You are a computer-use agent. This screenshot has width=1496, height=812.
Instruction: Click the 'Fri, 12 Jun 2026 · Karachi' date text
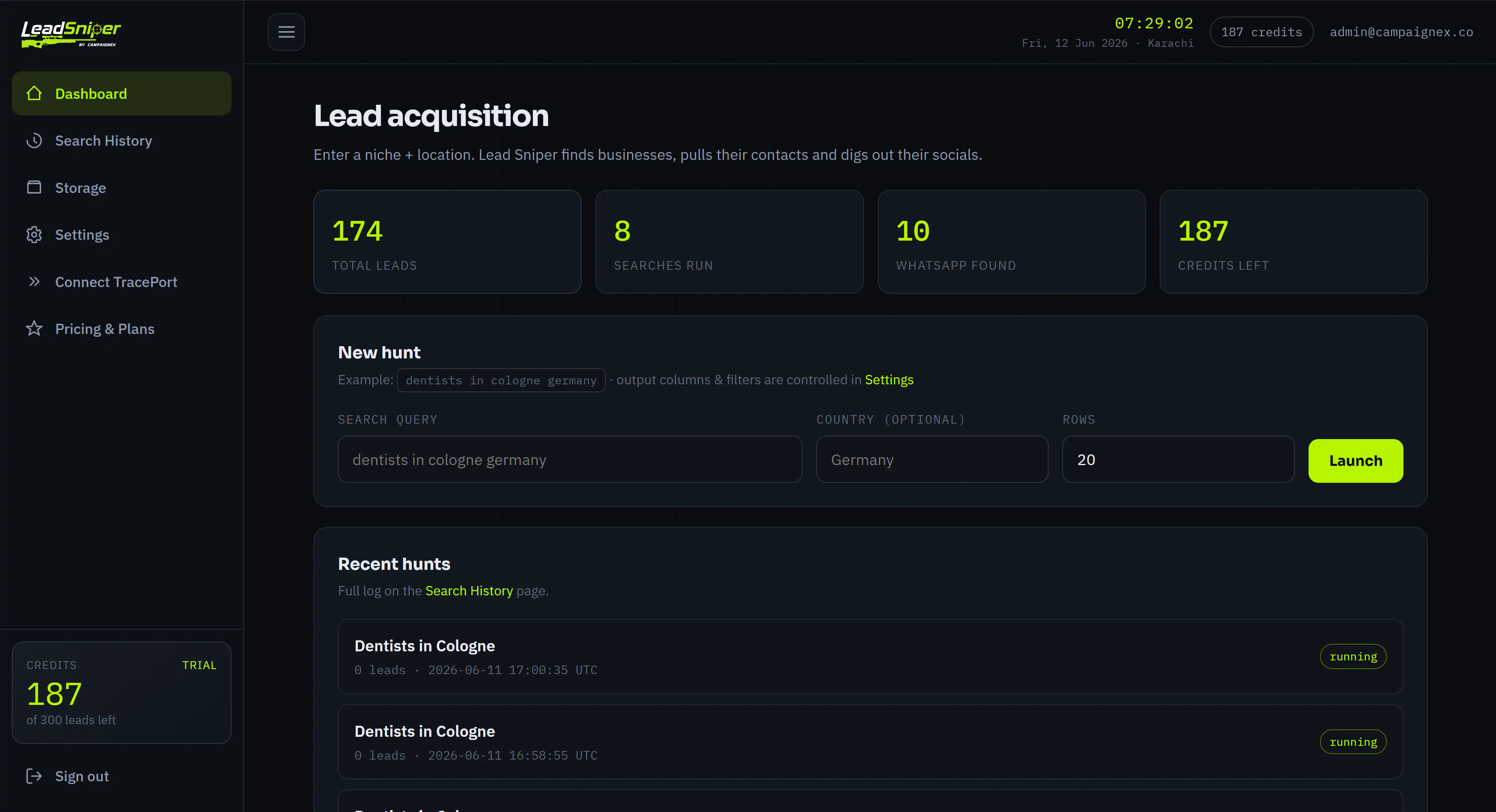(1107, 43)
